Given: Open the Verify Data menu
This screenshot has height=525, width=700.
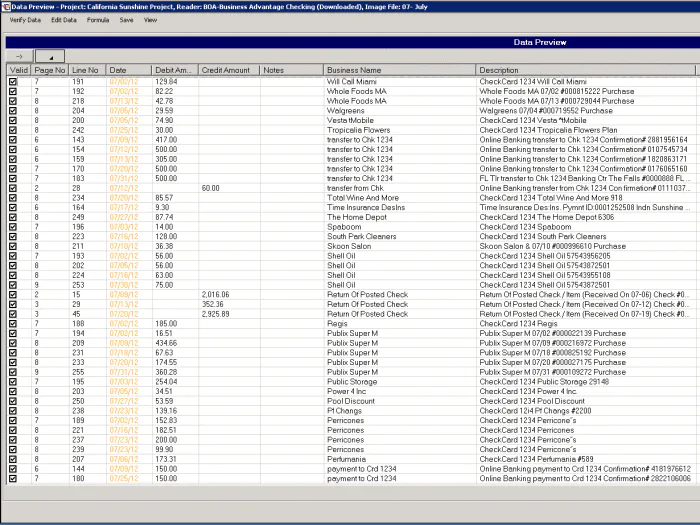Looking at the screenshot, I should coord(25,20).
